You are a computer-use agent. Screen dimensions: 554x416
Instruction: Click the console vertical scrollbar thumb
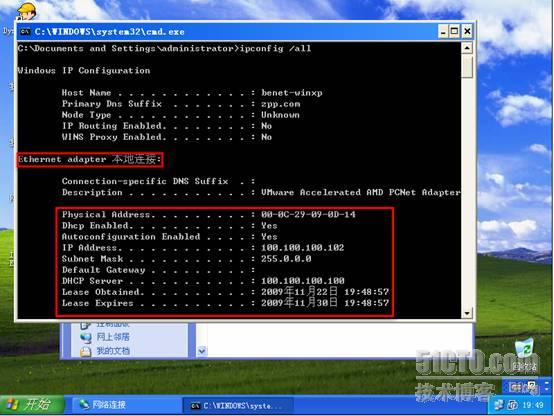click(467, 66)
